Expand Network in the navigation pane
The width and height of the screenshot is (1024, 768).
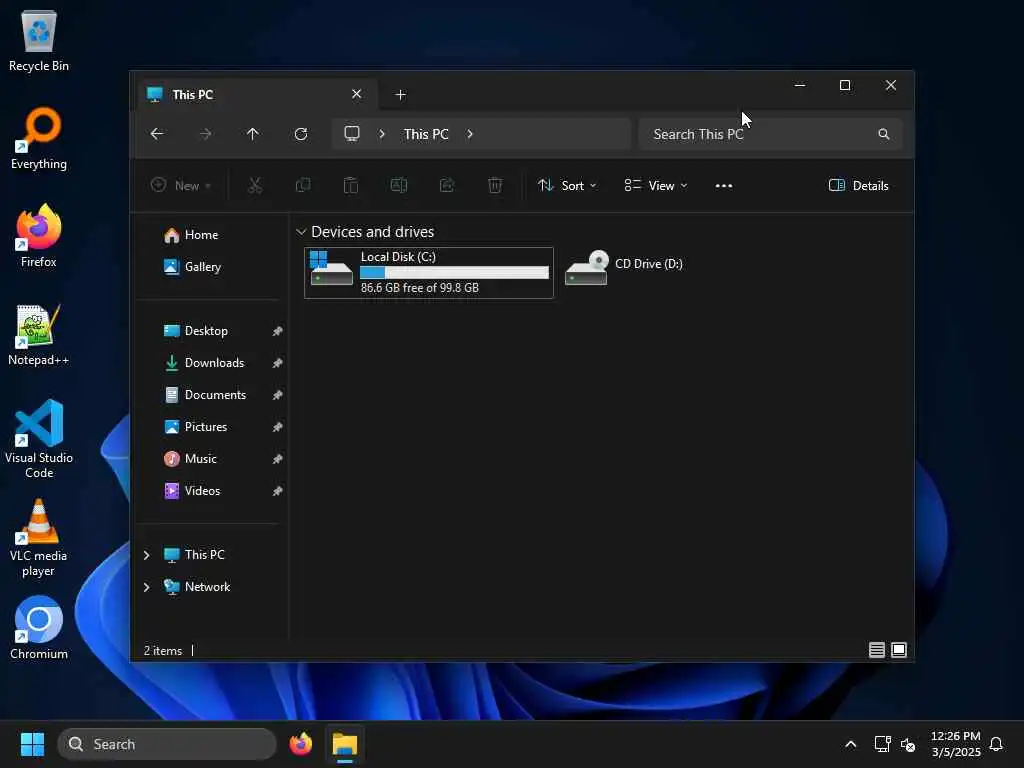tap(146, 587)
